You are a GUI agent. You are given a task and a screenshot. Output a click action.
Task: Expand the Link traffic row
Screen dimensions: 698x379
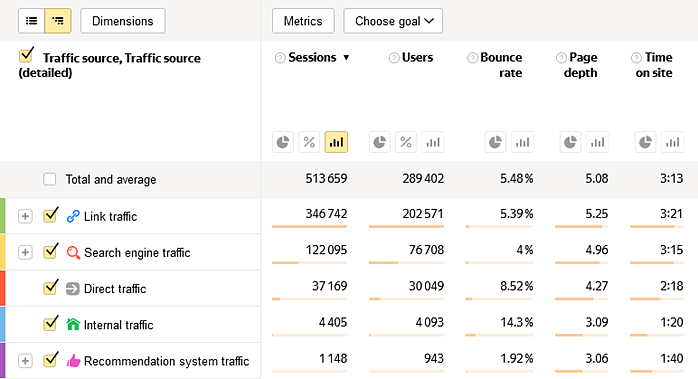click(25, 216)
